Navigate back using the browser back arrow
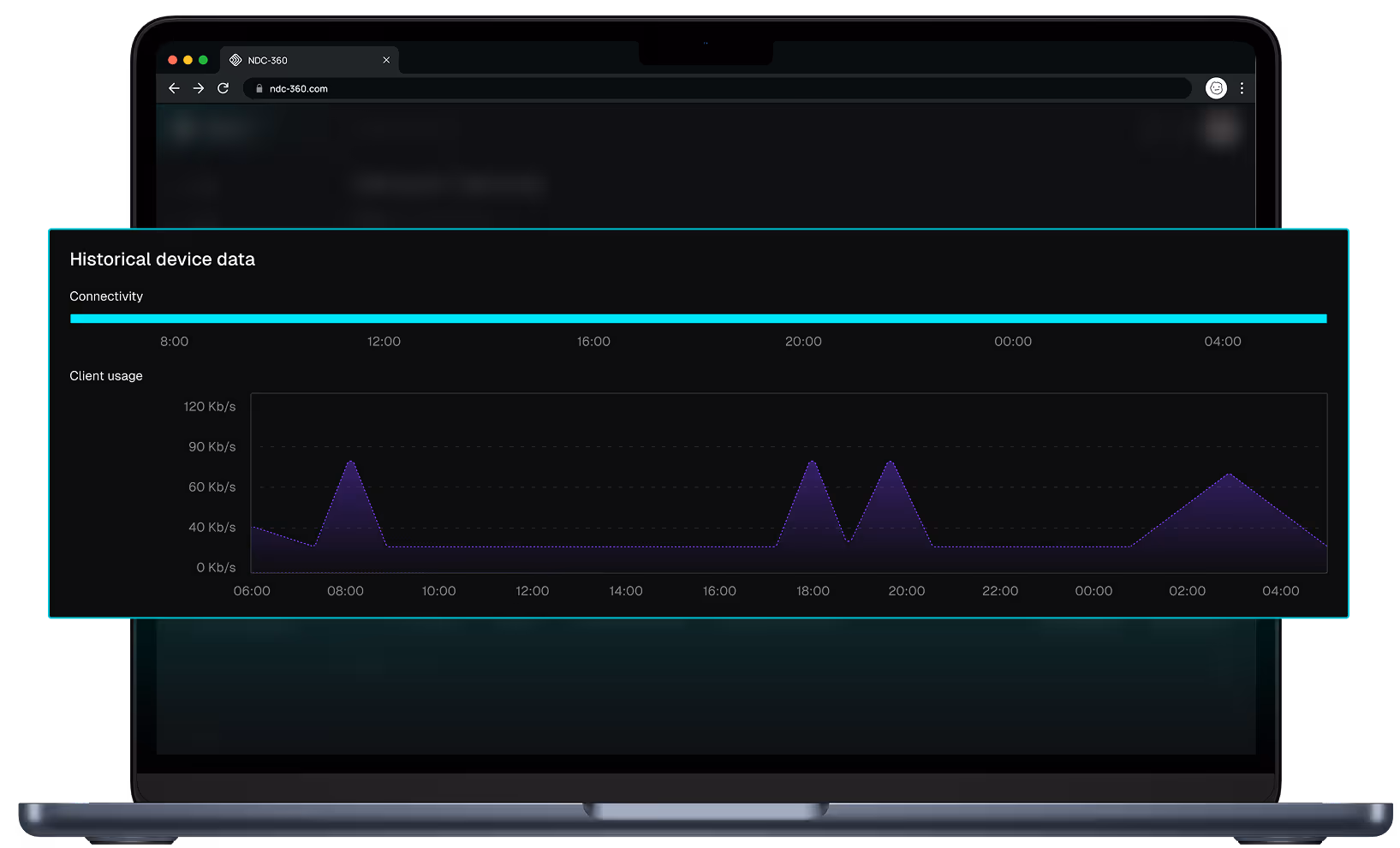The width and height of the screenshot is (1400, 848). pyautogui.click(x=174, y=87)
